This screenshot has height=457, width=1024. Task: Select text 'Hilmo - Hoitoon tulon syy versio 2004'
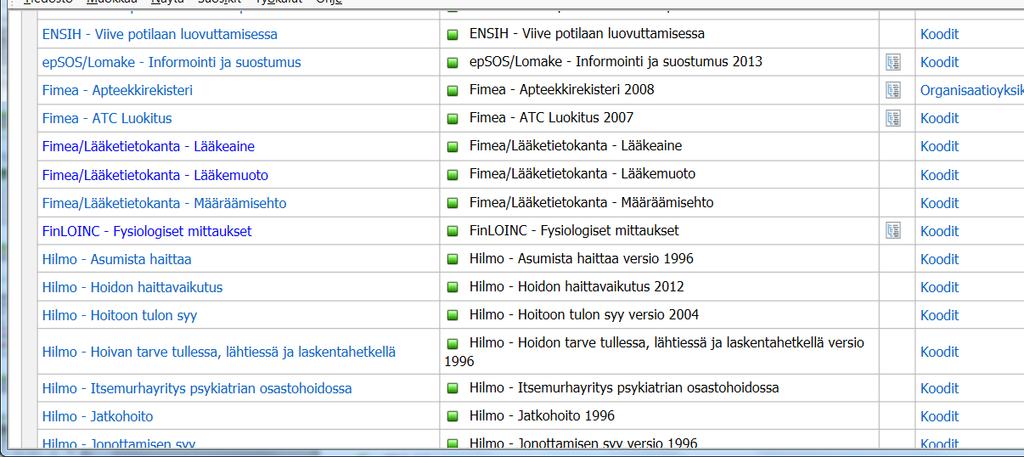click(584, 315)
